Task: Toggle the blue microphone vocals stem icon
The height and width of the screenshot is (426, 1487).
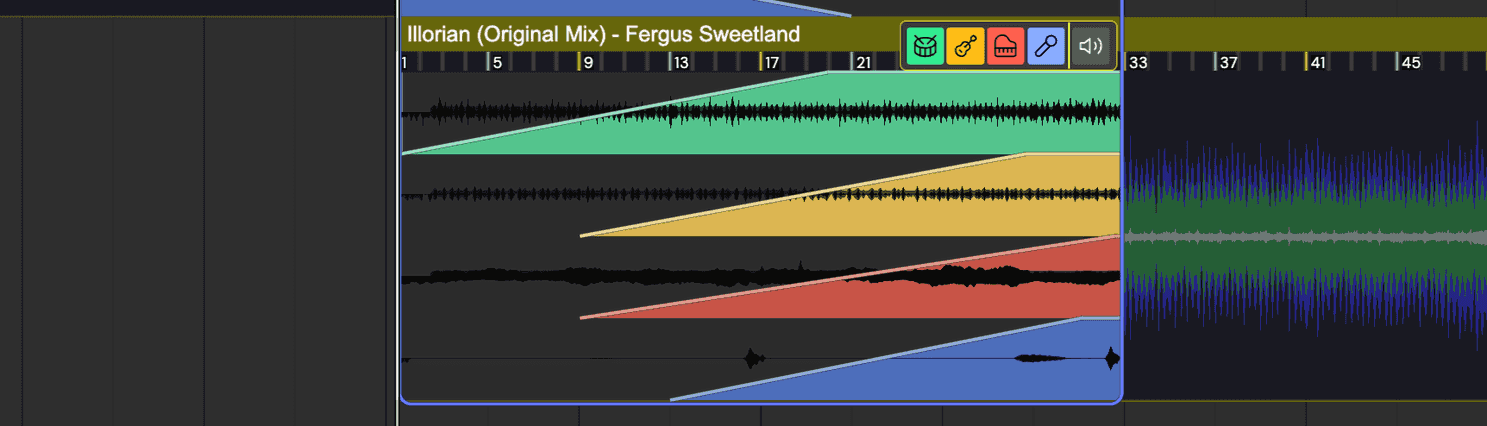Action: [1046, 46]
